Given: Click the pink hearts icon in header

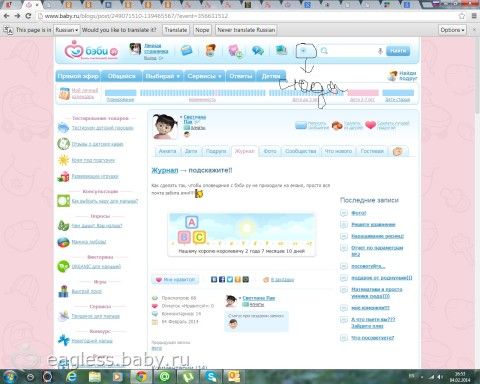Looking at the screenshot, I should point(236,51).
